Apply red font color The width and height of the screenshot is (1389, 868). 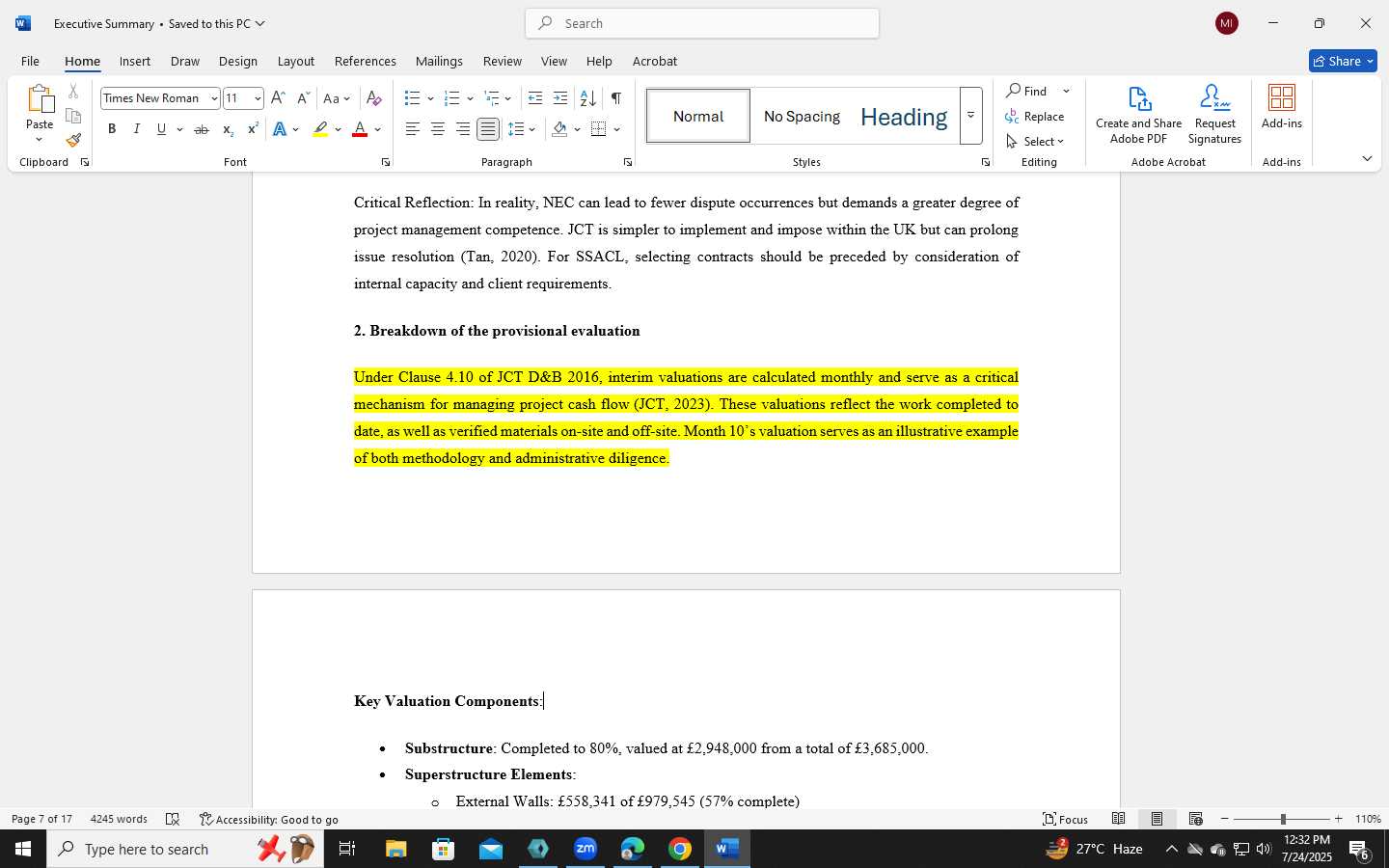360,129
